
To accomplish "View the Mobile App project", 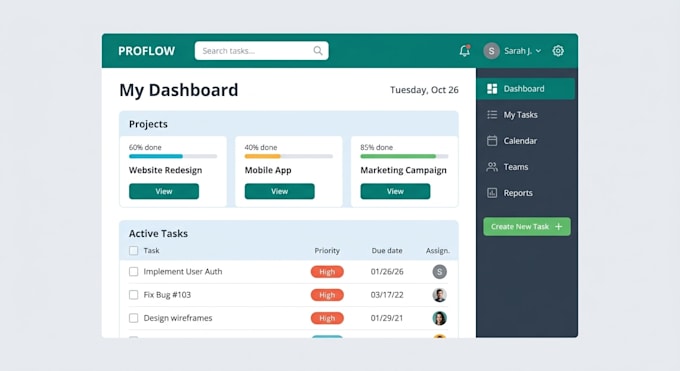I will (280, 191).
